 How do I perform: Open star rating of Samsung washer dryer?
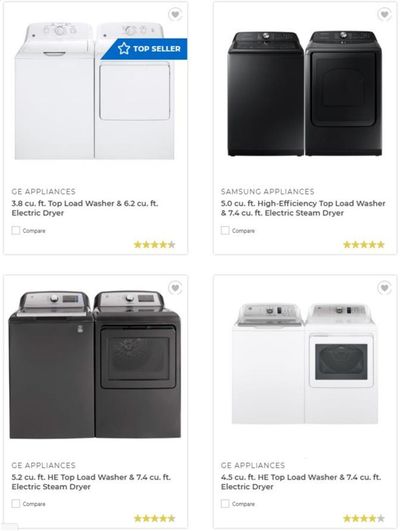(364, 245)
